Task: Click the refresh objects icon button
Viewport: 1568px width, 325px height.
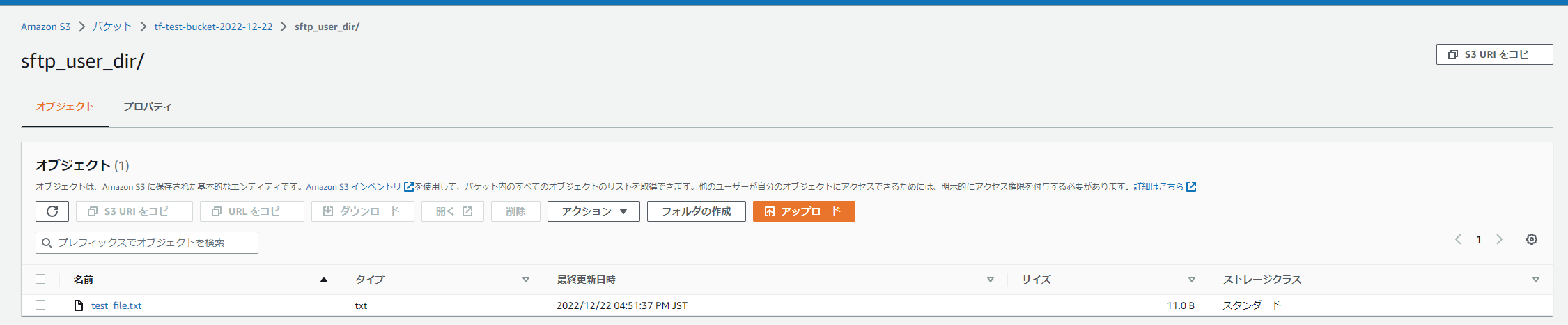Action: pos(52,211)
